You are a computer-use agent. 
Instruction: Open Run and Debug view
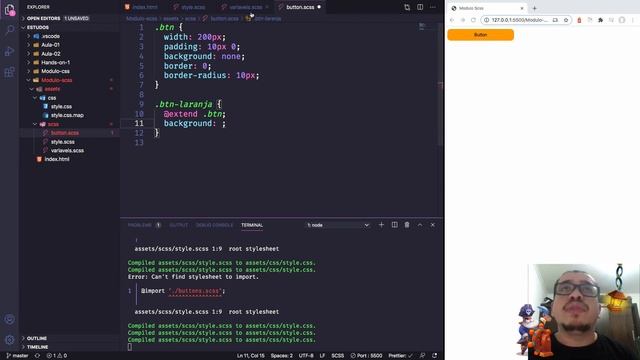click(x=9, y=51)
